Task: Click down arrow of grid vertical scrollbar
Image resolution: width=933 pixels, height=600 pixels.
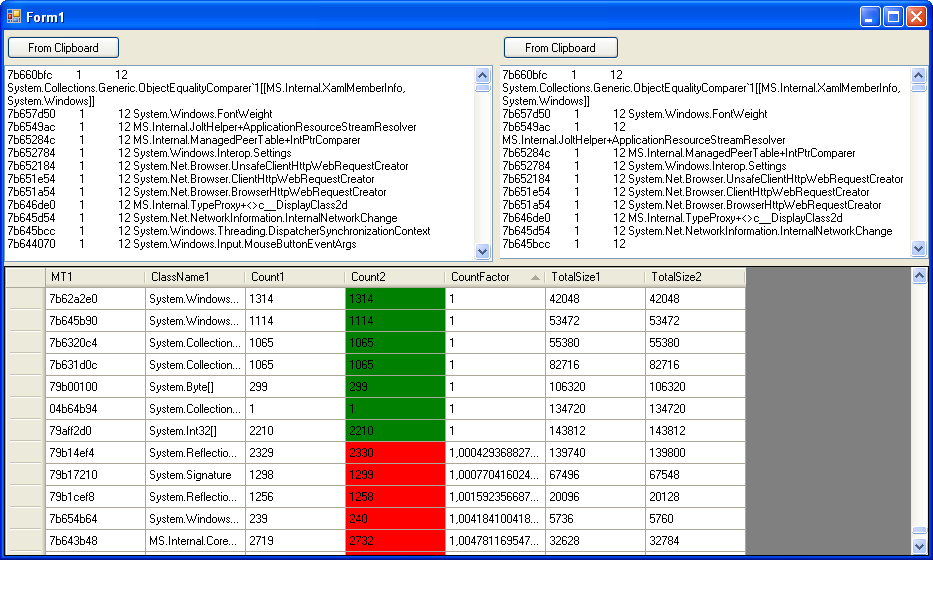Action: tap(919, 546)
